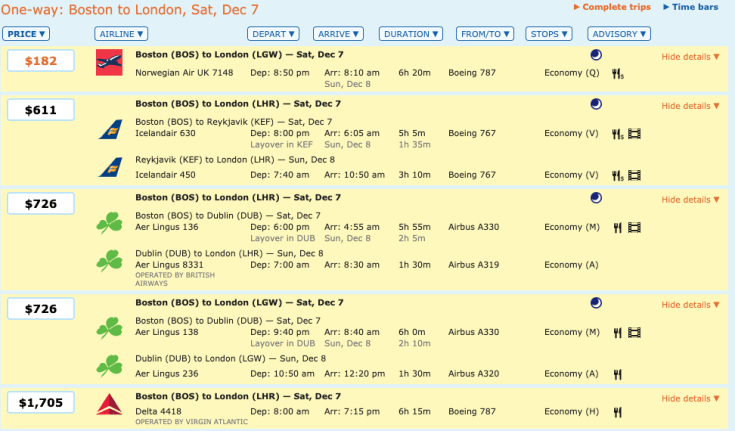Click the Delta 4418 triangle logo

[109, 405]
